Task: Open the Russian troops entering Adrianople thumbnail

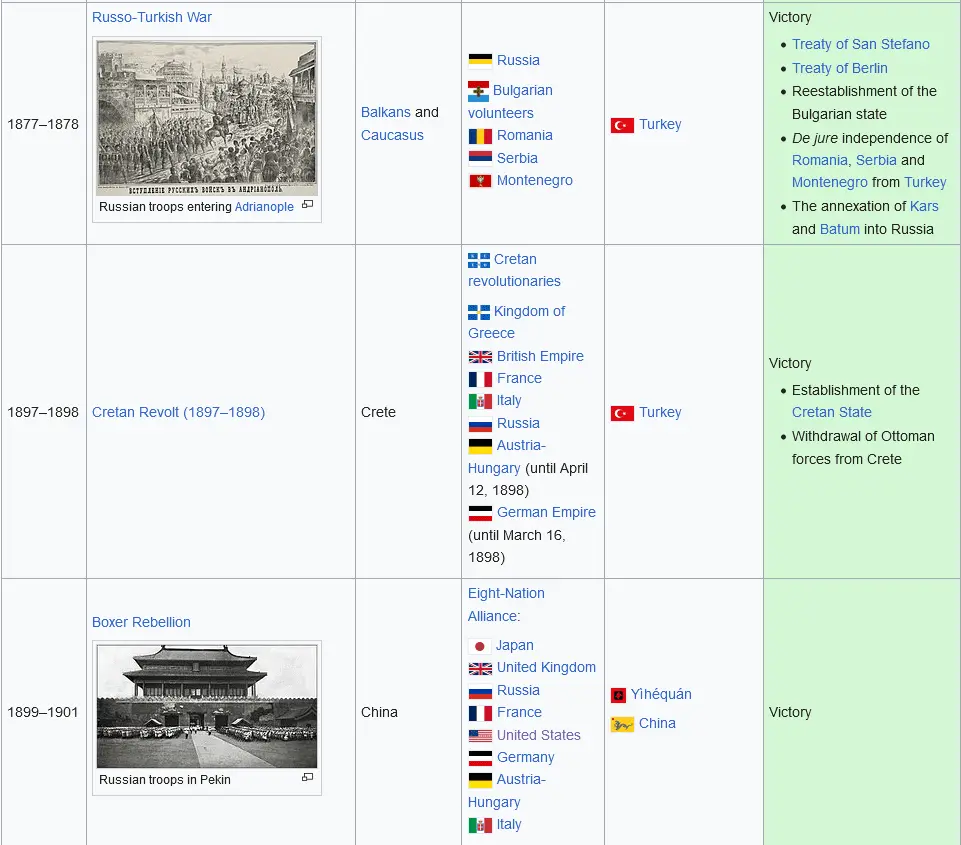Action: pyautogui.click(x=207, y=118)
